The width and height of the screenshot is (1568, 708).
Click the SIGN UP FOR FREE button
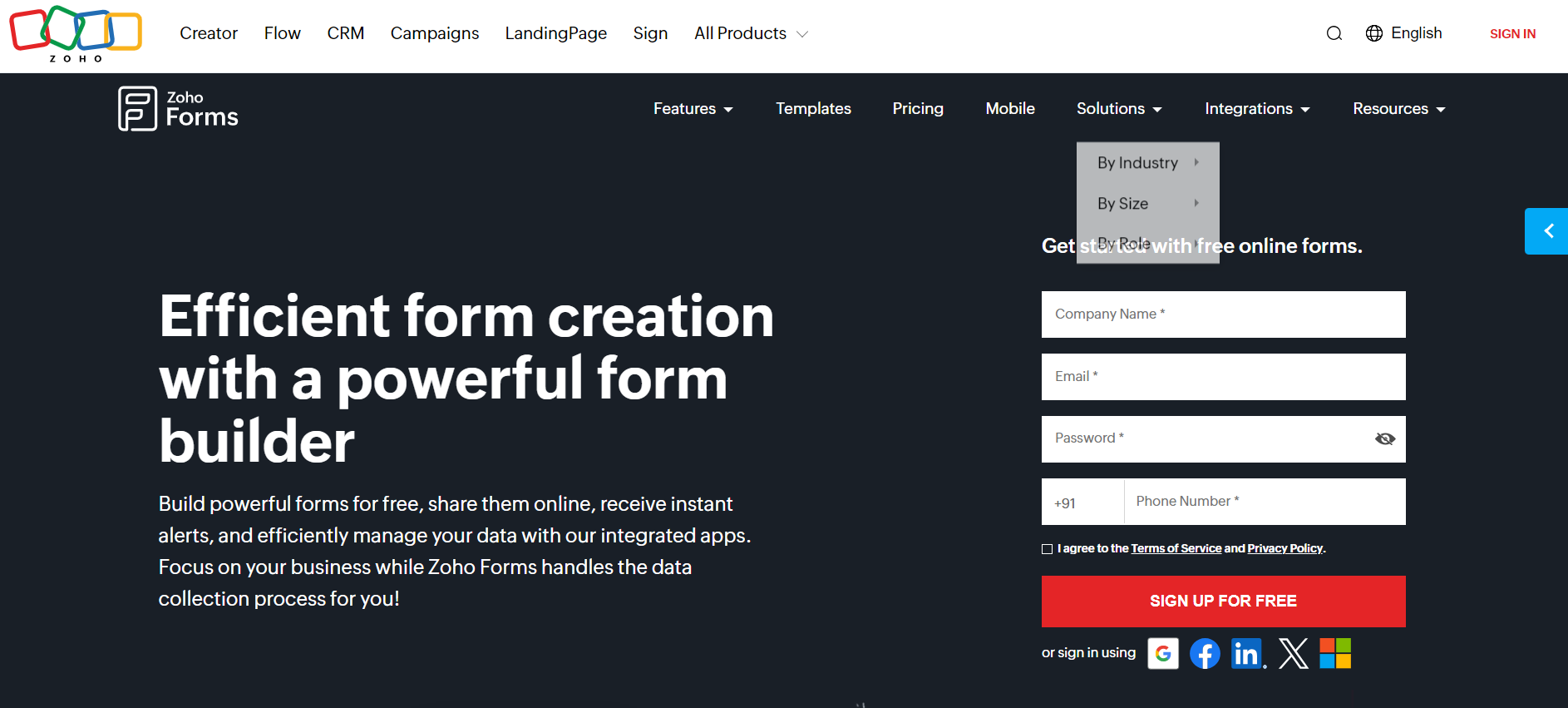click(1224, 602)
